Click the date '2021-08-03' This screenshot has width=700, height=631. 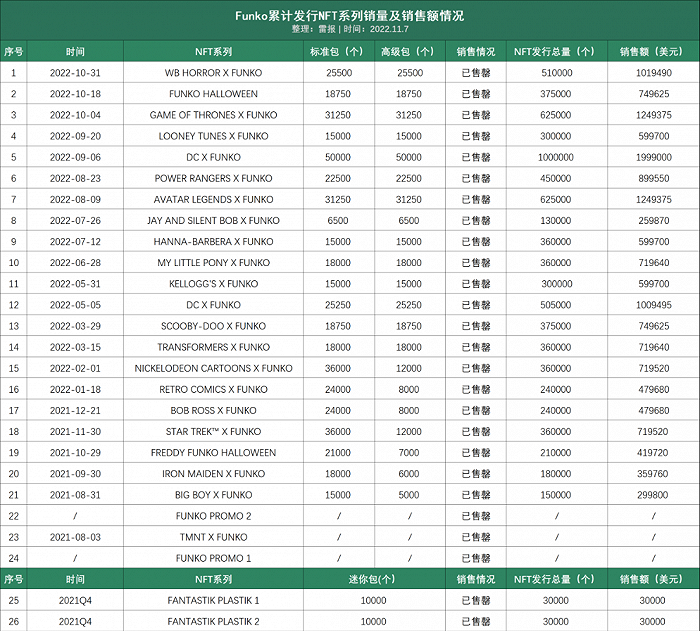point(75,537)
